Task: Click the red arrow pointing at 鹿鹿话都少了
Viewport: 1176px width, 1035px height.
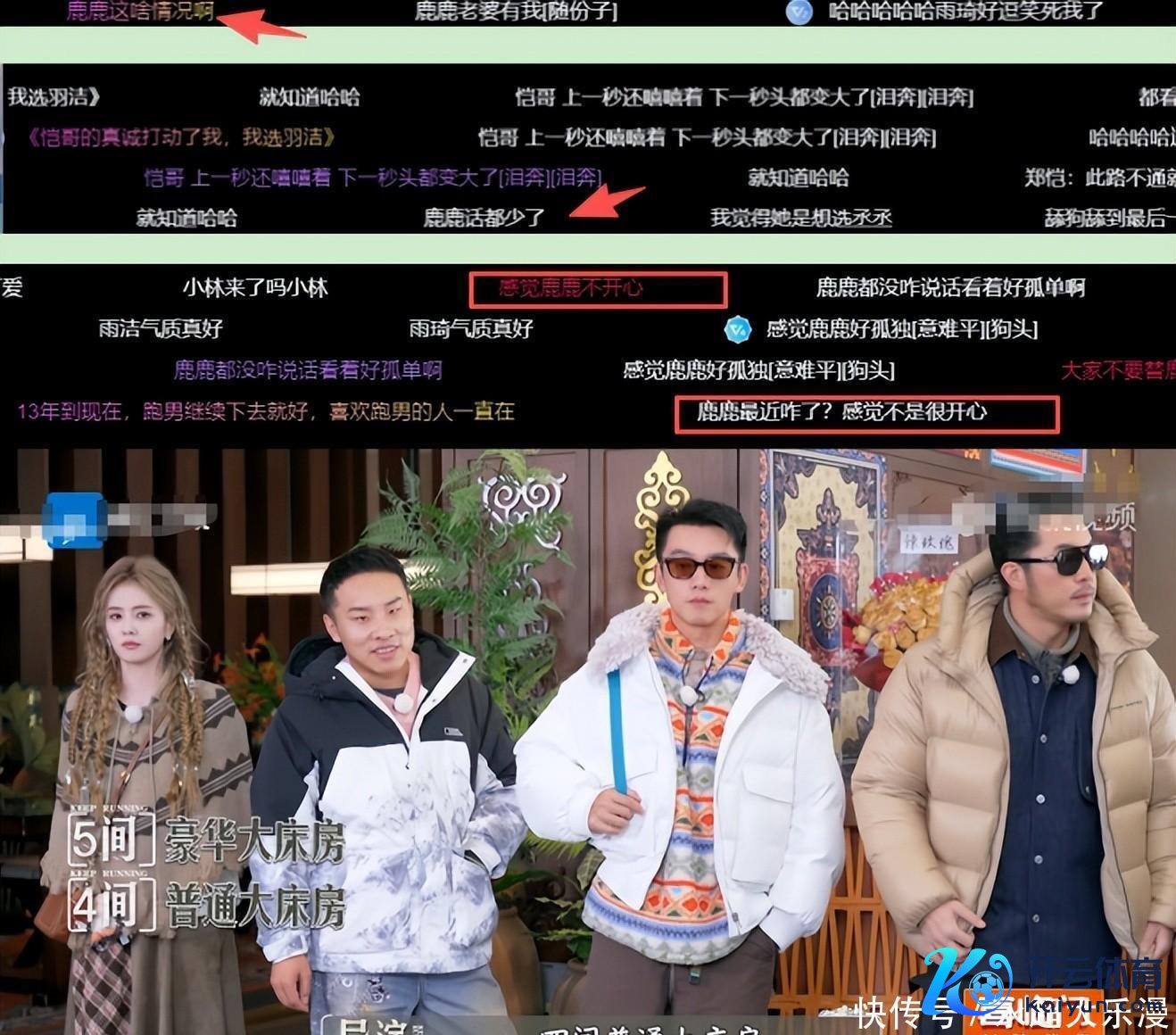Action: pos(607,202)
